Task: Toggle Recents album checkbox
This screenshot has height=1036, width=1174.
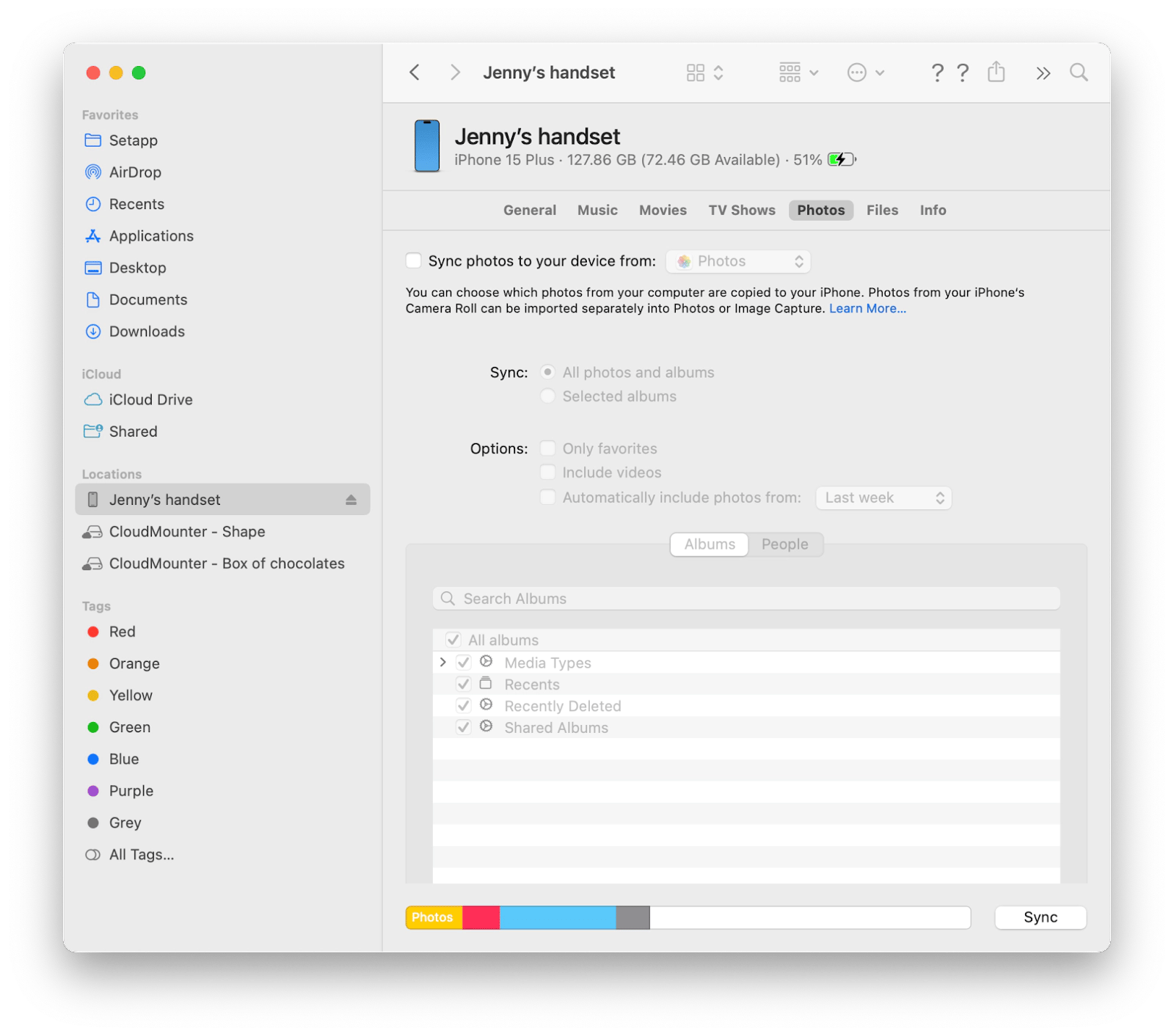Action: click(x=463, y=684)
